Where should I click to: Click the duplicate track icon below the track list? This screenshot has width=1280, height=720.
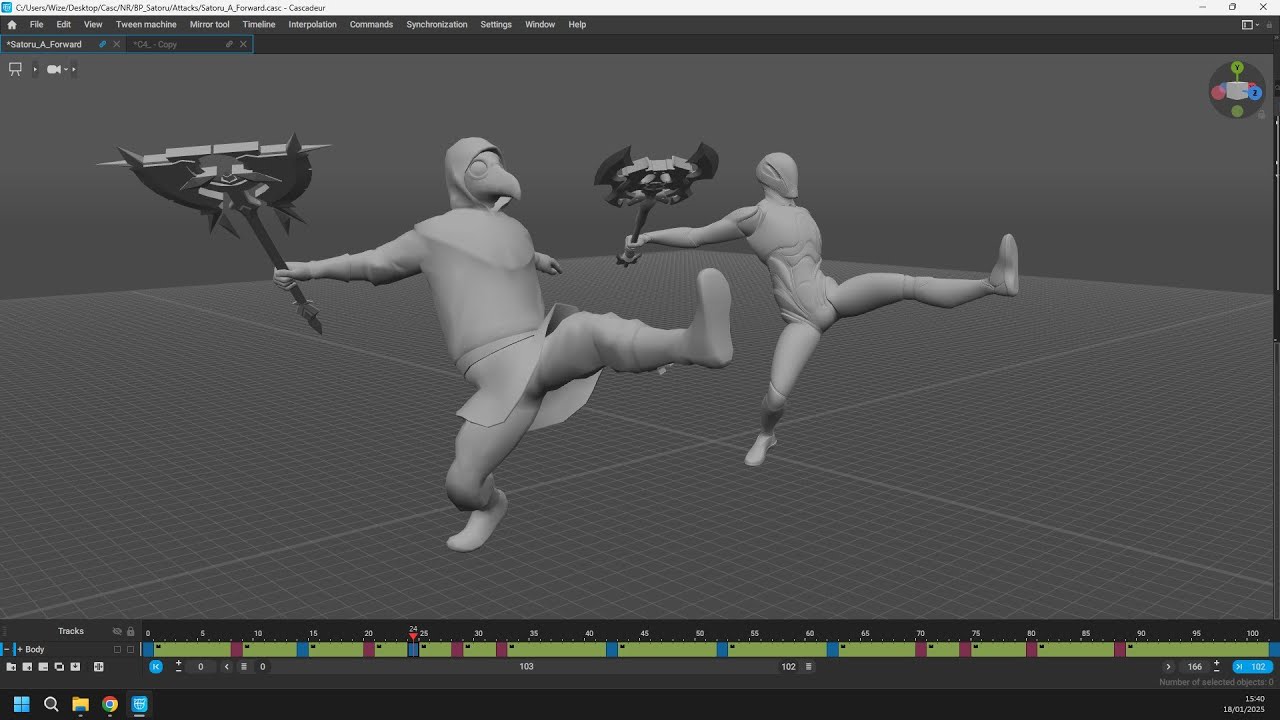[x=59, y=667]
